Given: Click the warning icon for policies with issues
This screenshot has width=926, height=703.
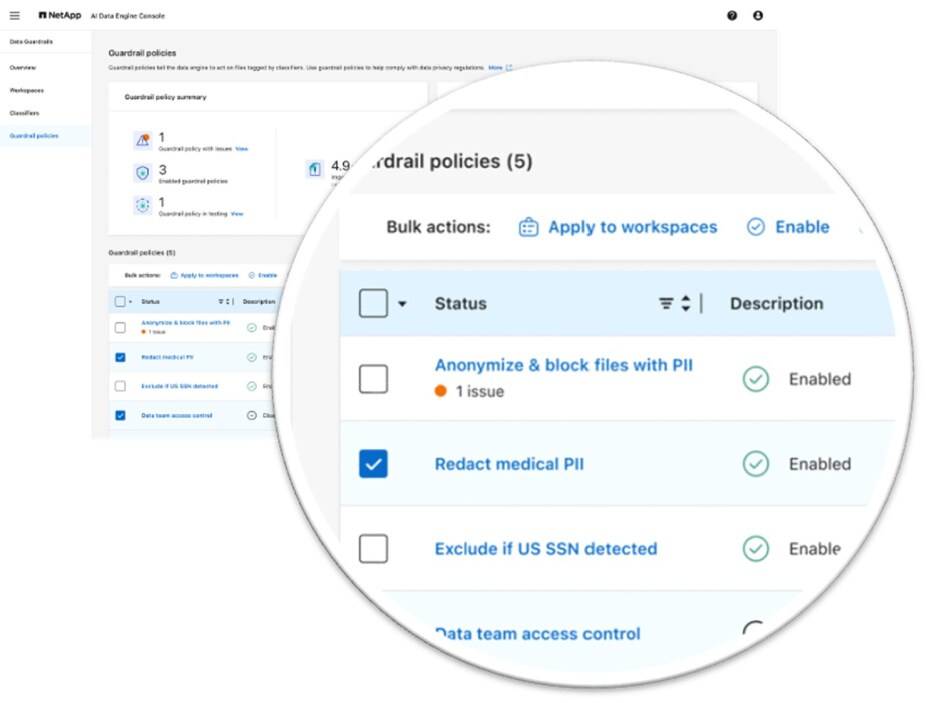Looking at the screenshot, I should coord(142,140).
